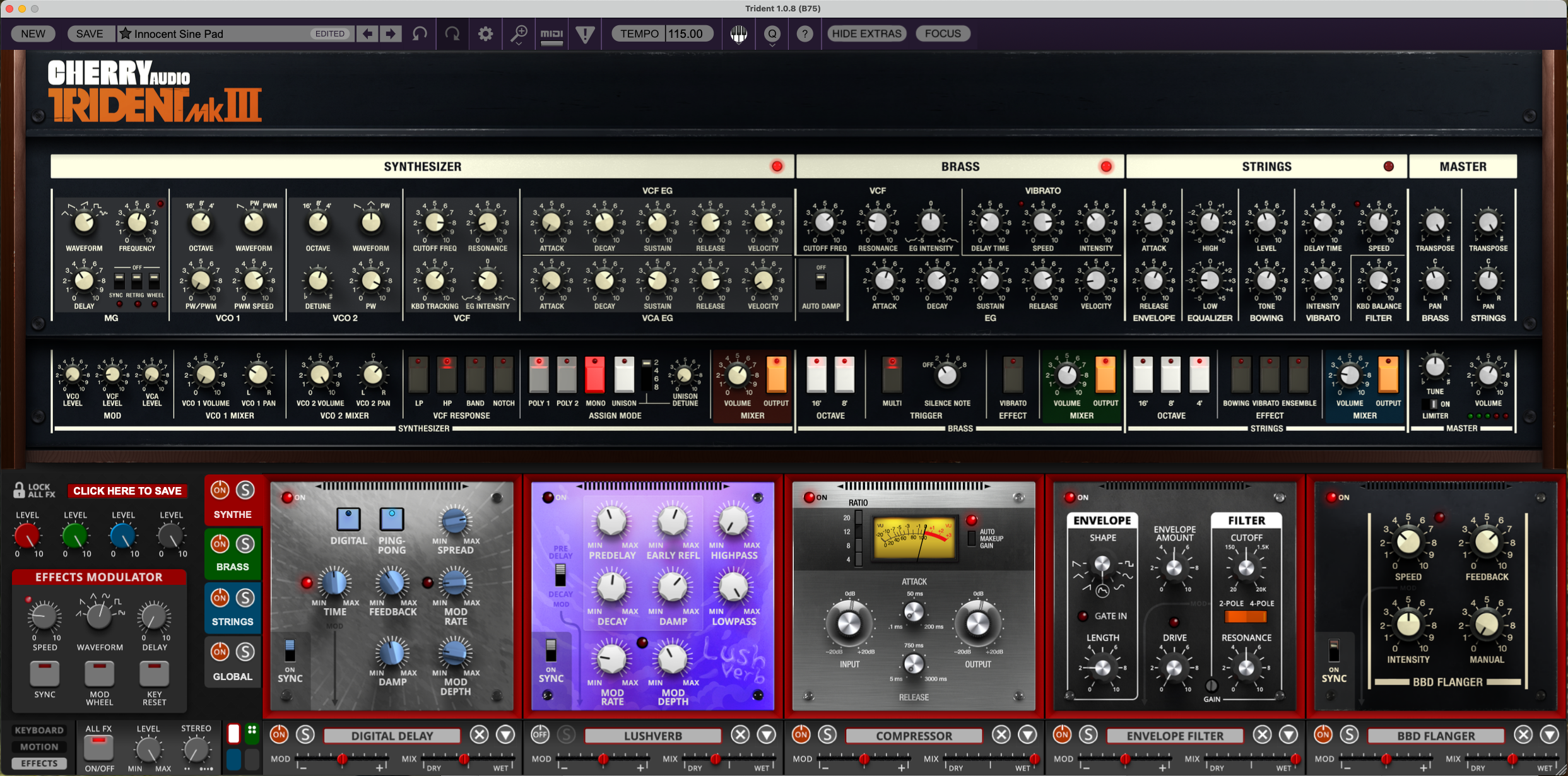The image size is (1568, 776).
Task: Enable the HP filter response switch
Action: [x=447, y=376]
